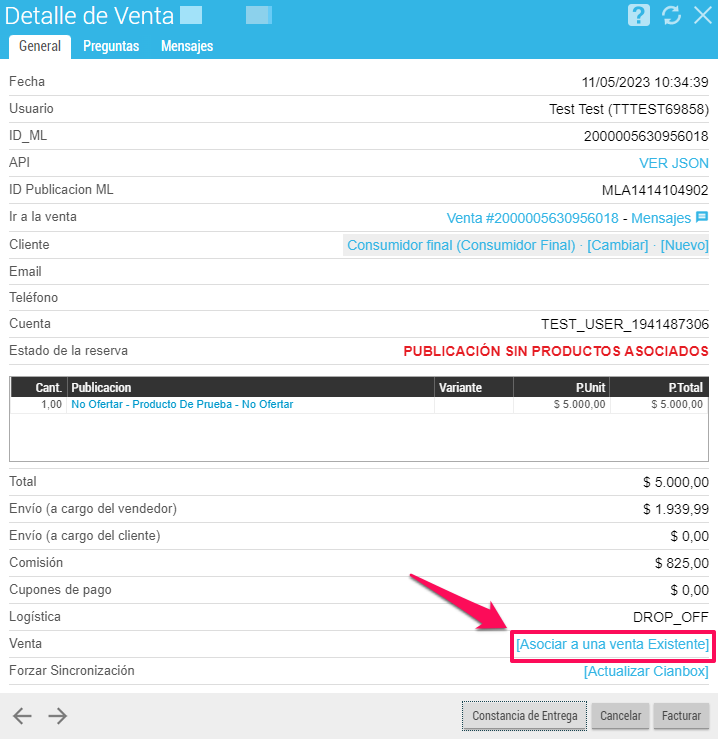Click the [Cambiar] client link
This screenshot has width=718, height=739.
coord(618,245)
